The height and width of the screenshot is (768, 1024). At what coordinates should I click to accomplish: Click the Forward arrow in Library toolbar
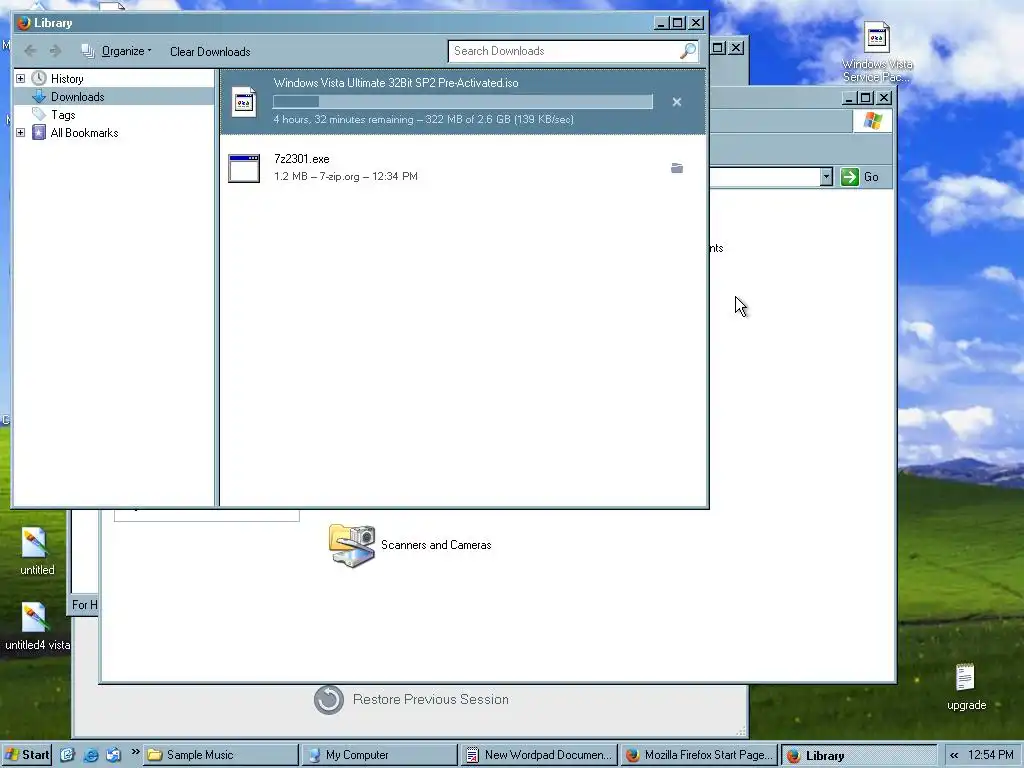pos(56,51)
